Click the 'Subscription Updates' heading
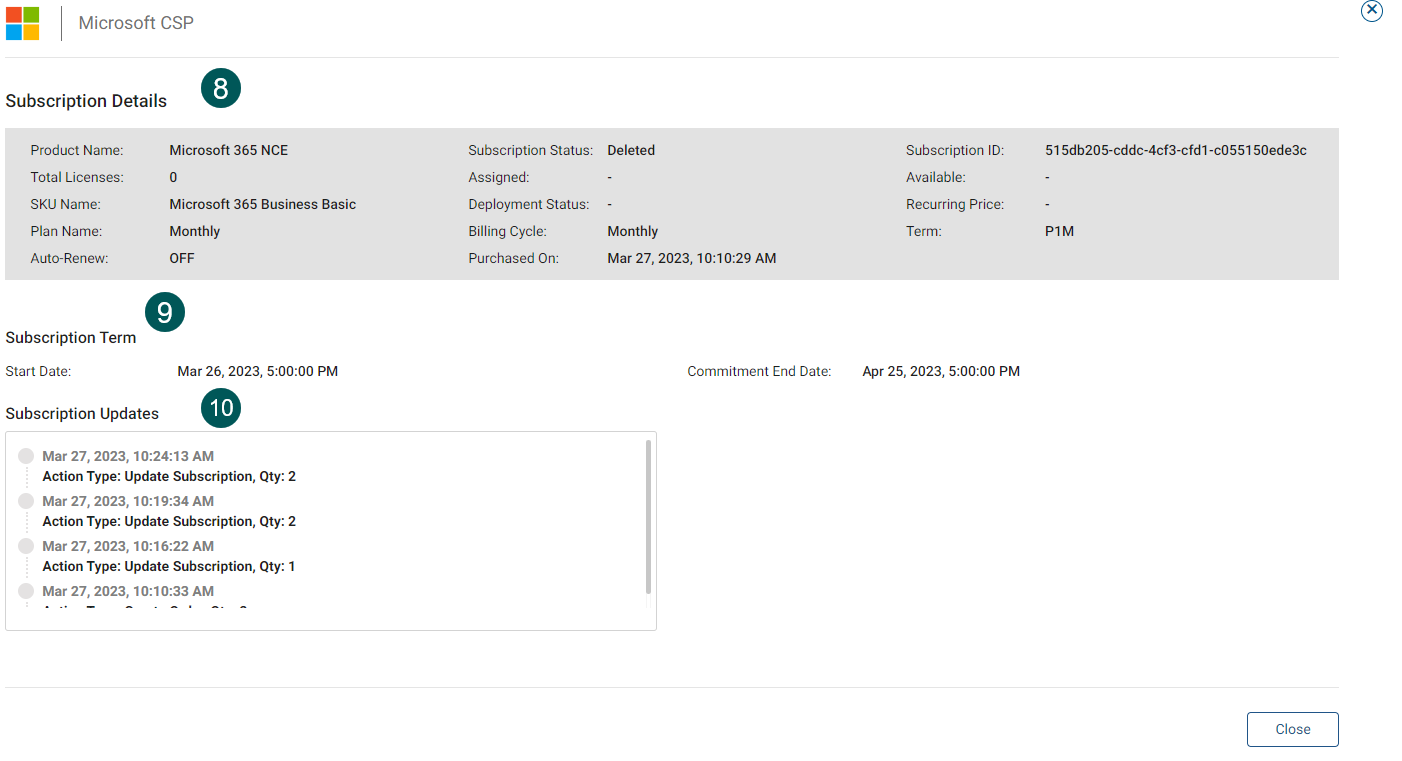 pyautogui.click(x=82, y=414)
